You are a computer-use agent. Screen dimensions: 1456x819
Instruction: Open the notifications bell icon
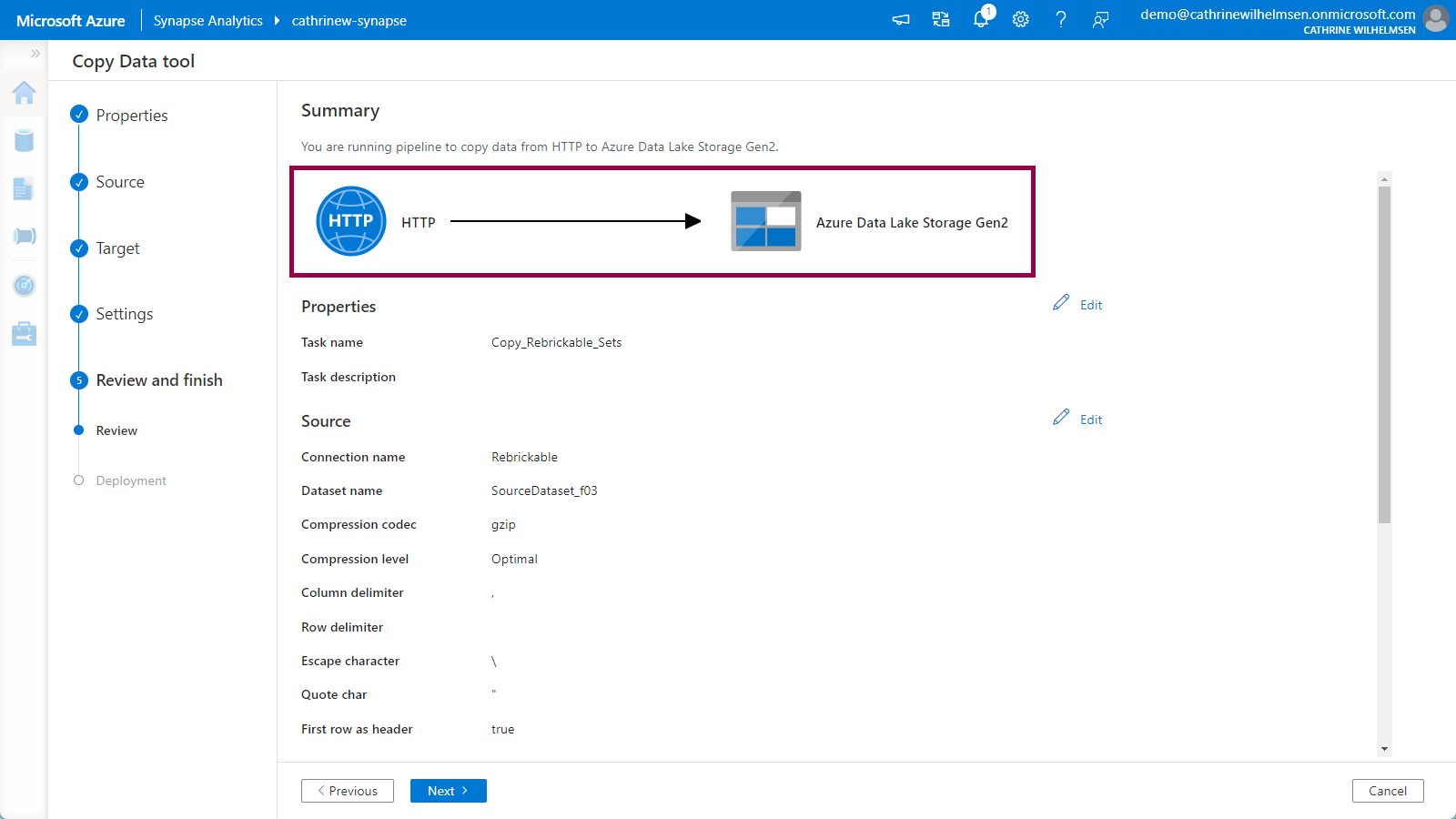(x=981, y=19)
